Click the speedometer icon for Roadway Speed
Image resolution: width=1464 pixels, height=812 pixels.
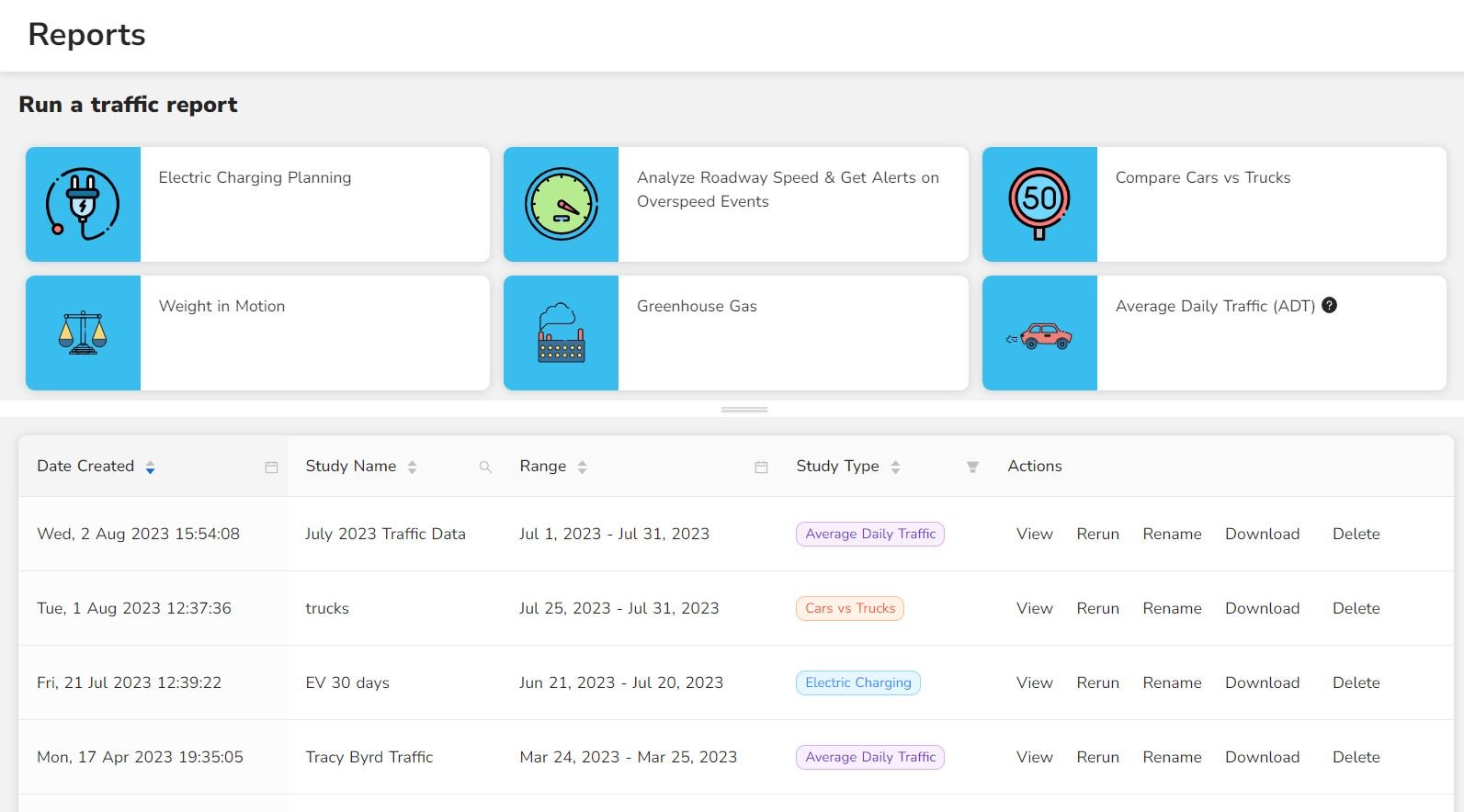(x=561, y=204)
